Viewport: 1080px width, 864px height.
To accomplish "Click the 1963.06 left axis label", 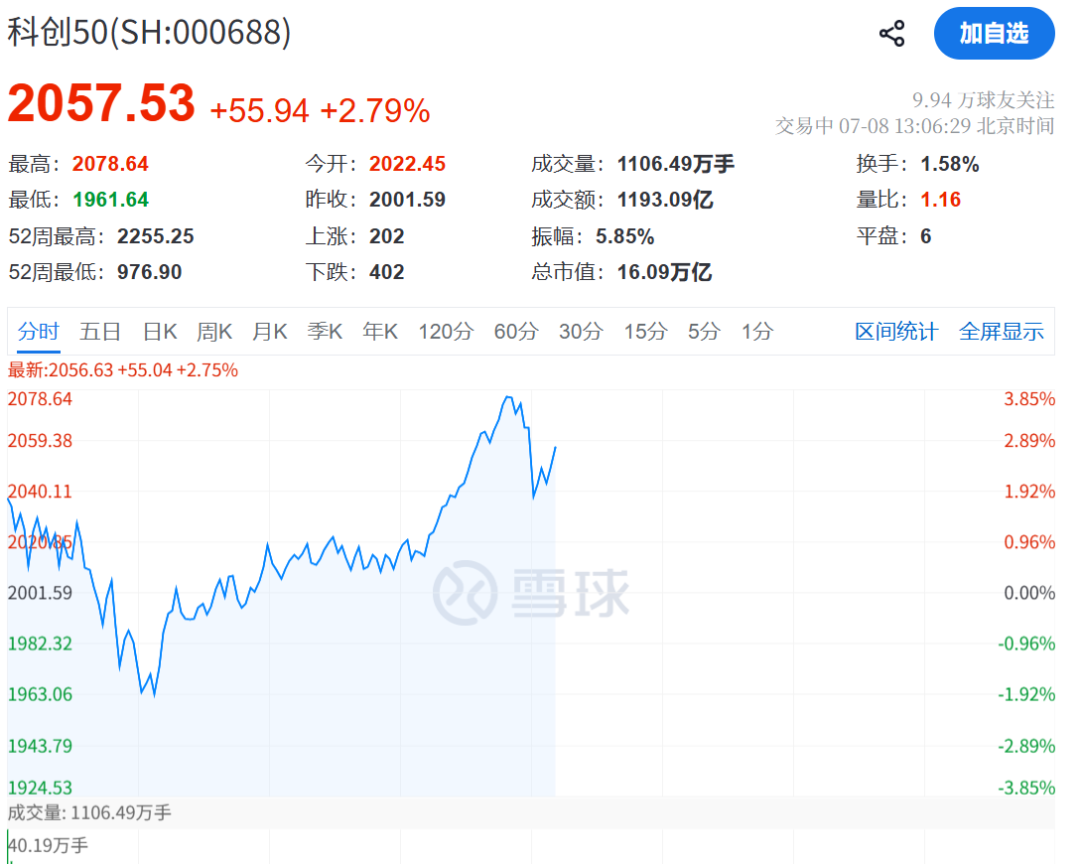I will point(39,695).
